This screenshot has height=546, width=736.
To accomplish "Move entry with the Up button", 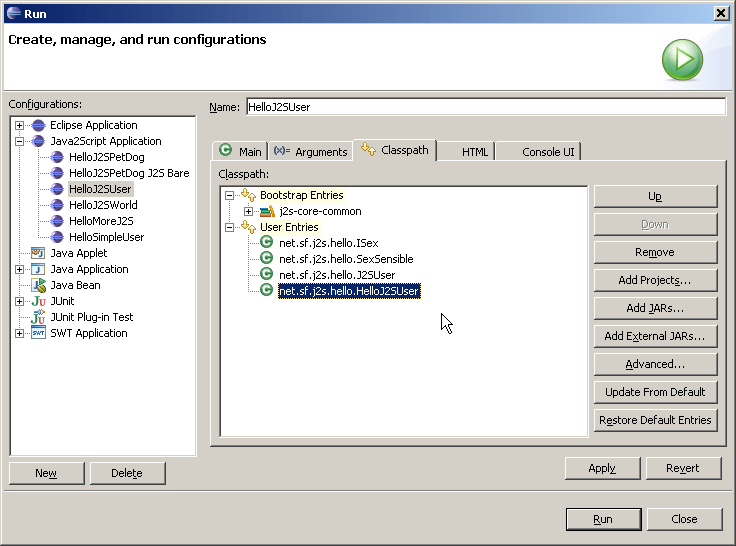I will (x=655, y=196).
